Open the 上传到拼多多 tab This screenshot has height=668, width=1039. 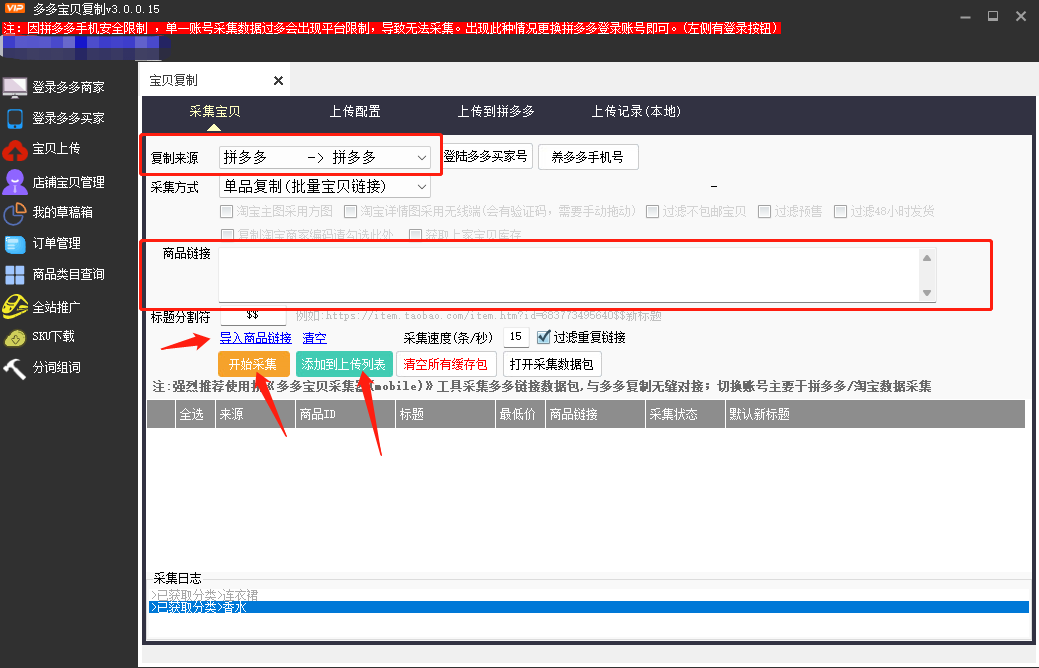click(496, 111)
